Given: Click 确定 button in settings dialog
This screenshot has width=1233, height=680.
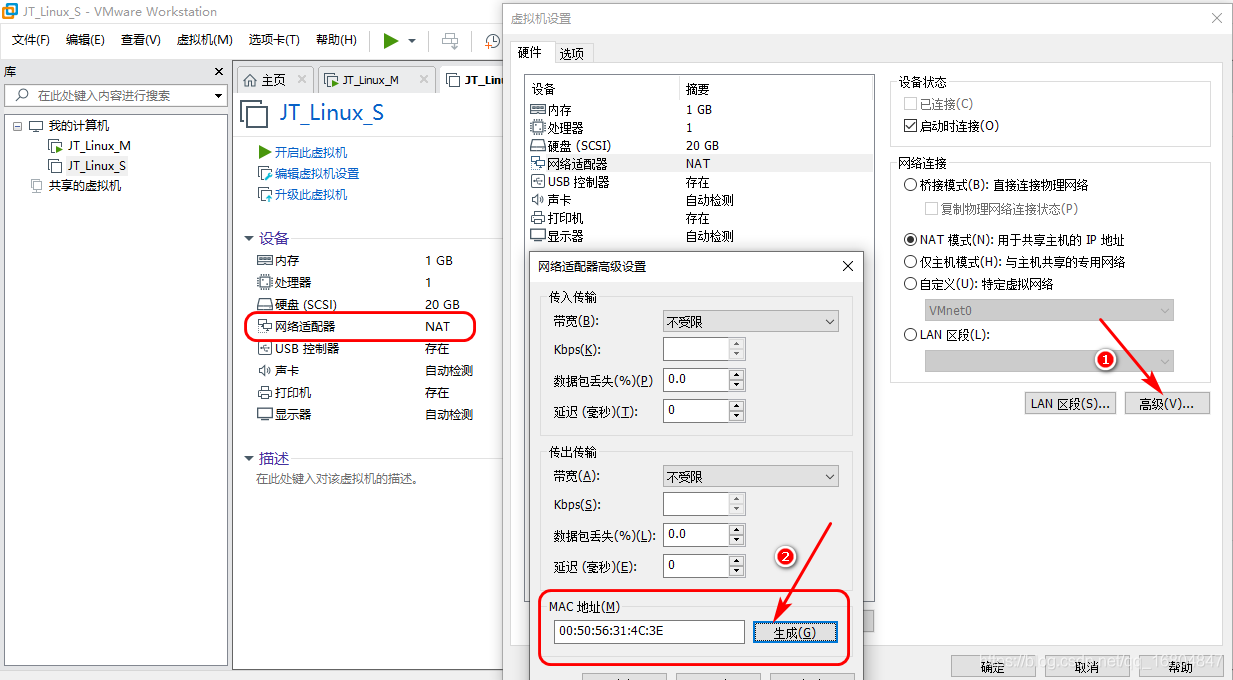Looking at the screenshot, I should 993,667.
